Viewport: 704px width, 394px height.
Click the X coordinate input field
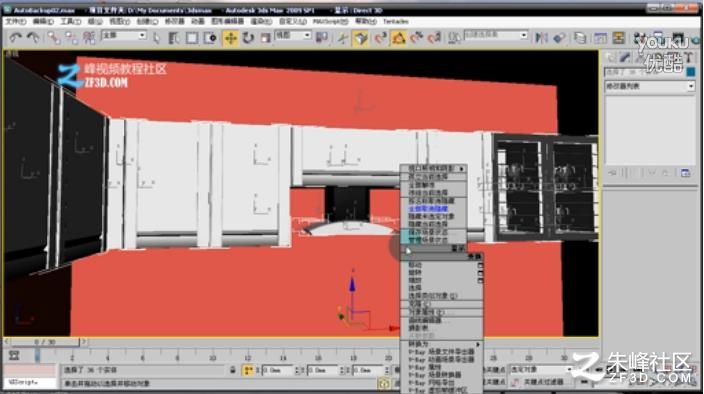277,371
